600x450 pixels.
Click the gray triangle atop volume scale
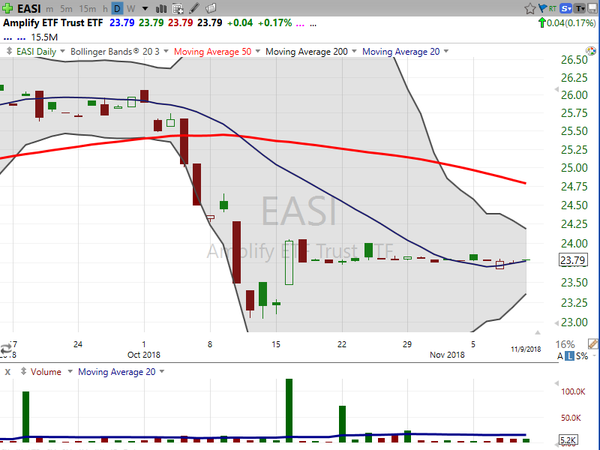click(556, 383)
